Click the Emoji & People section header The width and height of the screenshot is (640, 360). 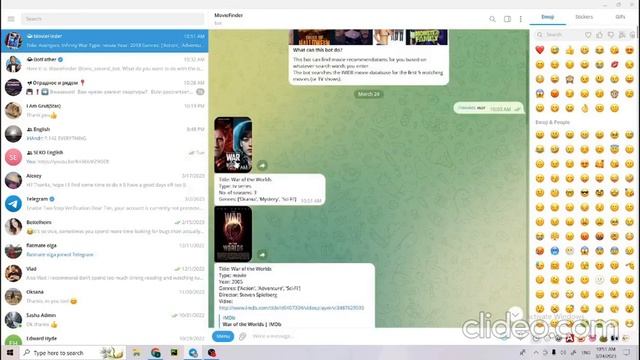click(x=552, y=122)
